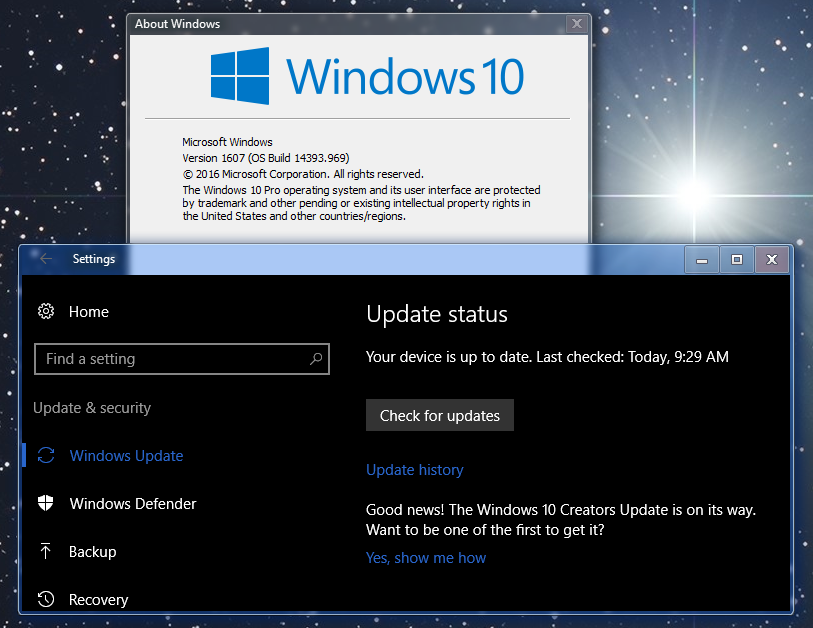Click the Recovery clock icon
The height and width of the screenshot is (628, 813).
pos(46,599)
